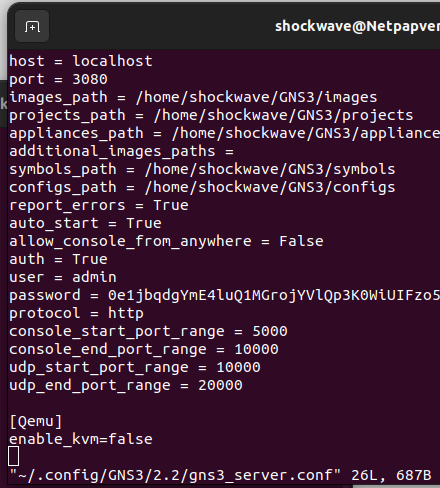Screen dimensions: 440x488
Task: Click the [Qemu] section header
Action: point(36,421)
